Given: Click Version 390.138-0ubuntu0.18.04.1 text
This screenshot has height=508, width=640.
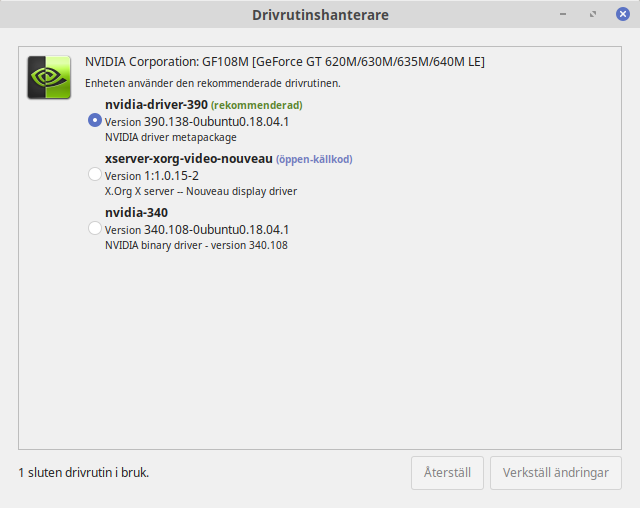Looking at the screenshot, I should pos(197,122).
